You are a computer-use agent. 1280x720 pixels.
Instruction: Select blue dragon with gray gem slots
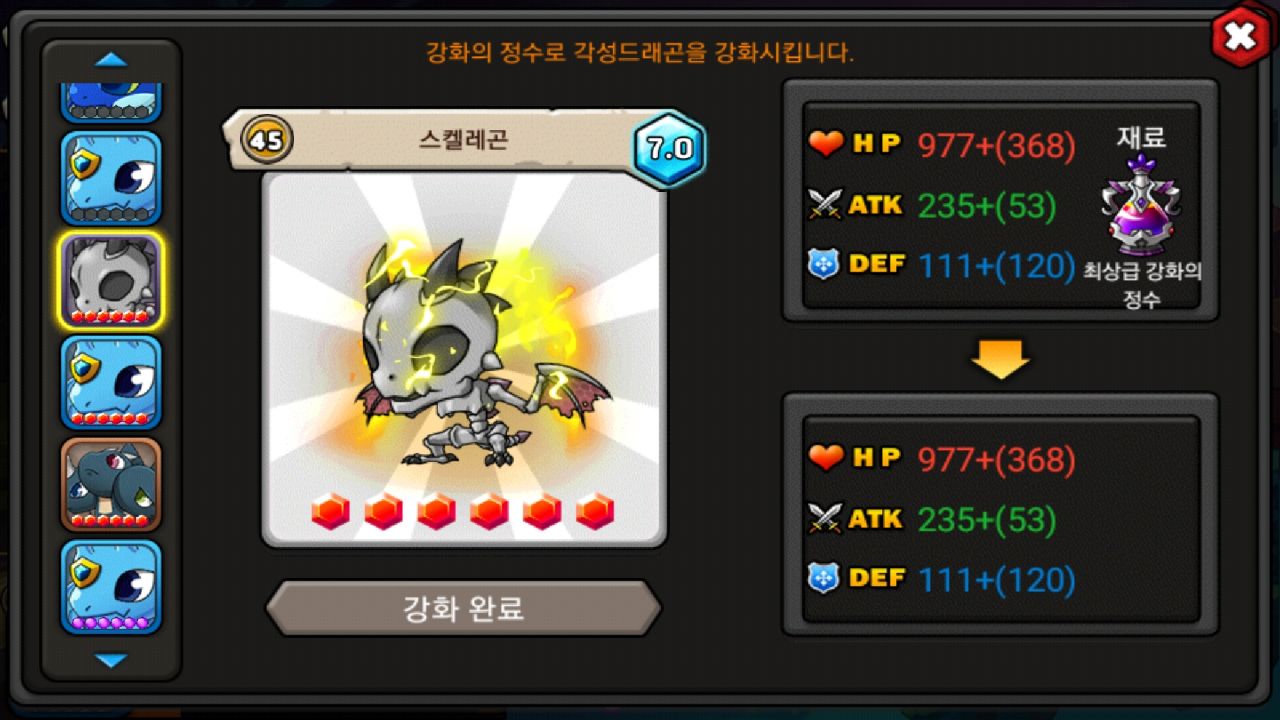111,178
